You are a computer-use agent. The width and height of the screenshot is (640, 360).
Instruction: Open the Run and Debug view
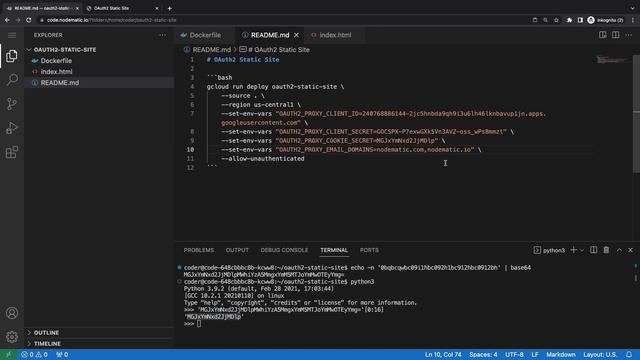pos(12,128)
